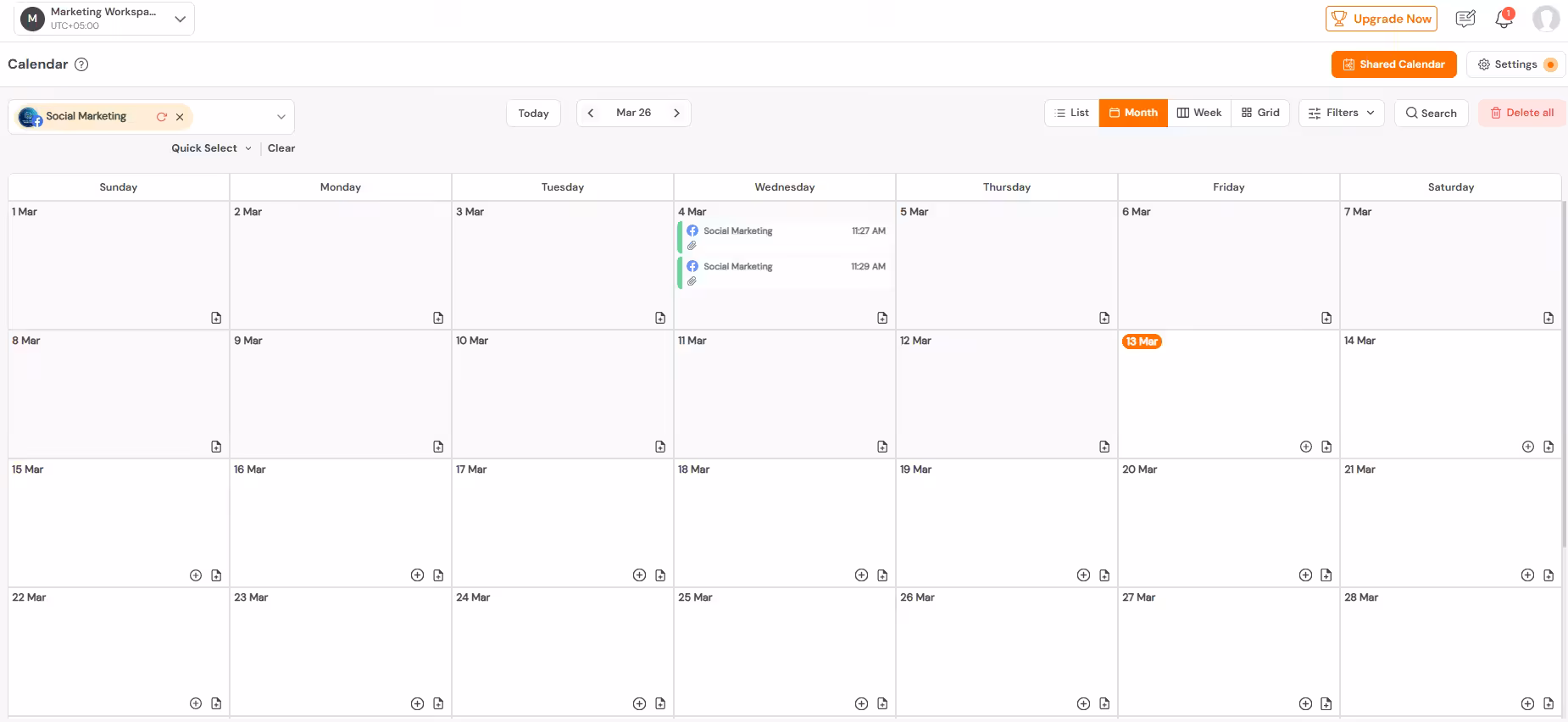Viewport: 1568px width, 722px height.
Task: Click the calendar vertical scrollbar
Action: pyautogui.click(x=1565, y=373)
